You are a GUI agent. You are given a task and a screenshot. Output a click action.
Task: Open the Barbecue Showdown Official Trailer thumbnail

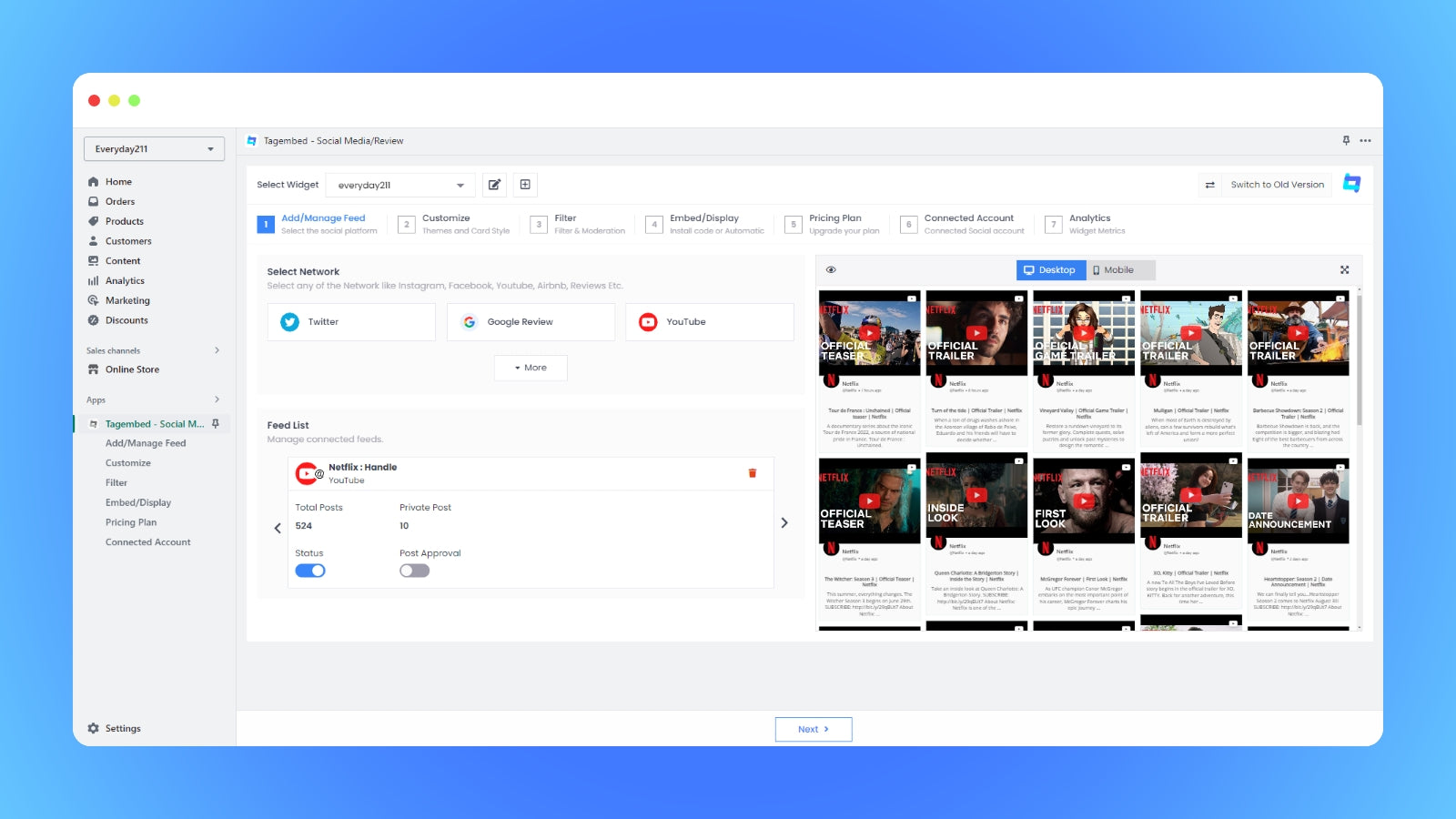tap(1298, 333)
